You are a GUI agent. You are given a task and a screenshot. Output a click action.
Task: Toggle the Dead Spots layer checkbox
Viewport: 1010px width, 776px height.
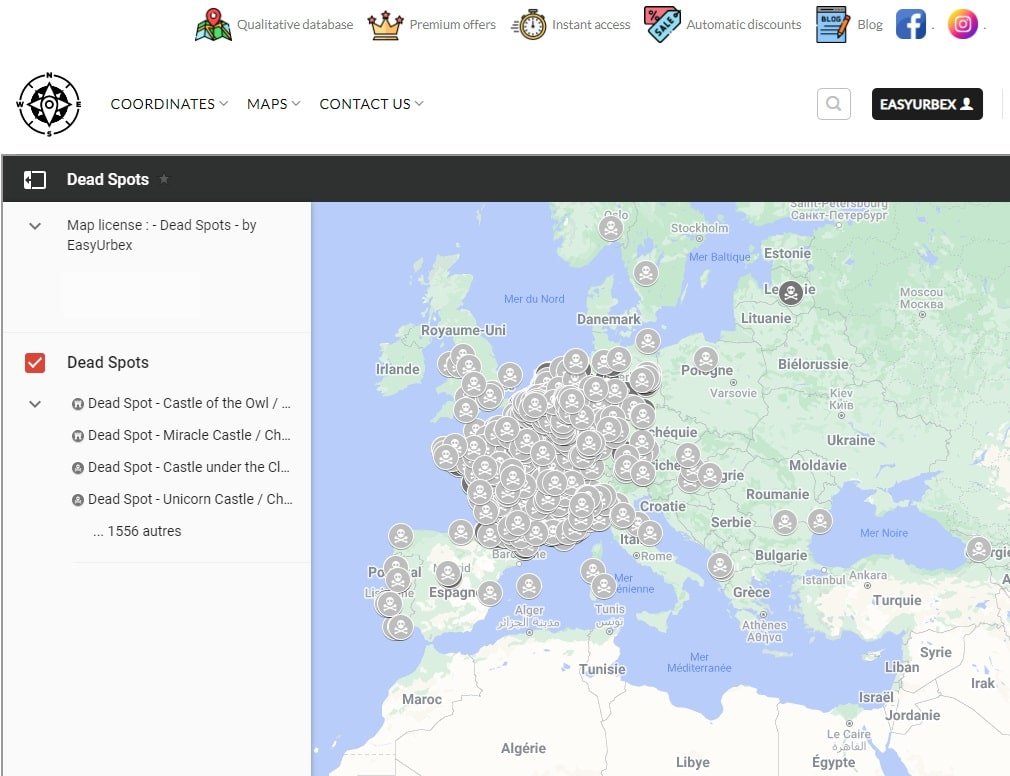pyautogui.click(x=35, y=363)
